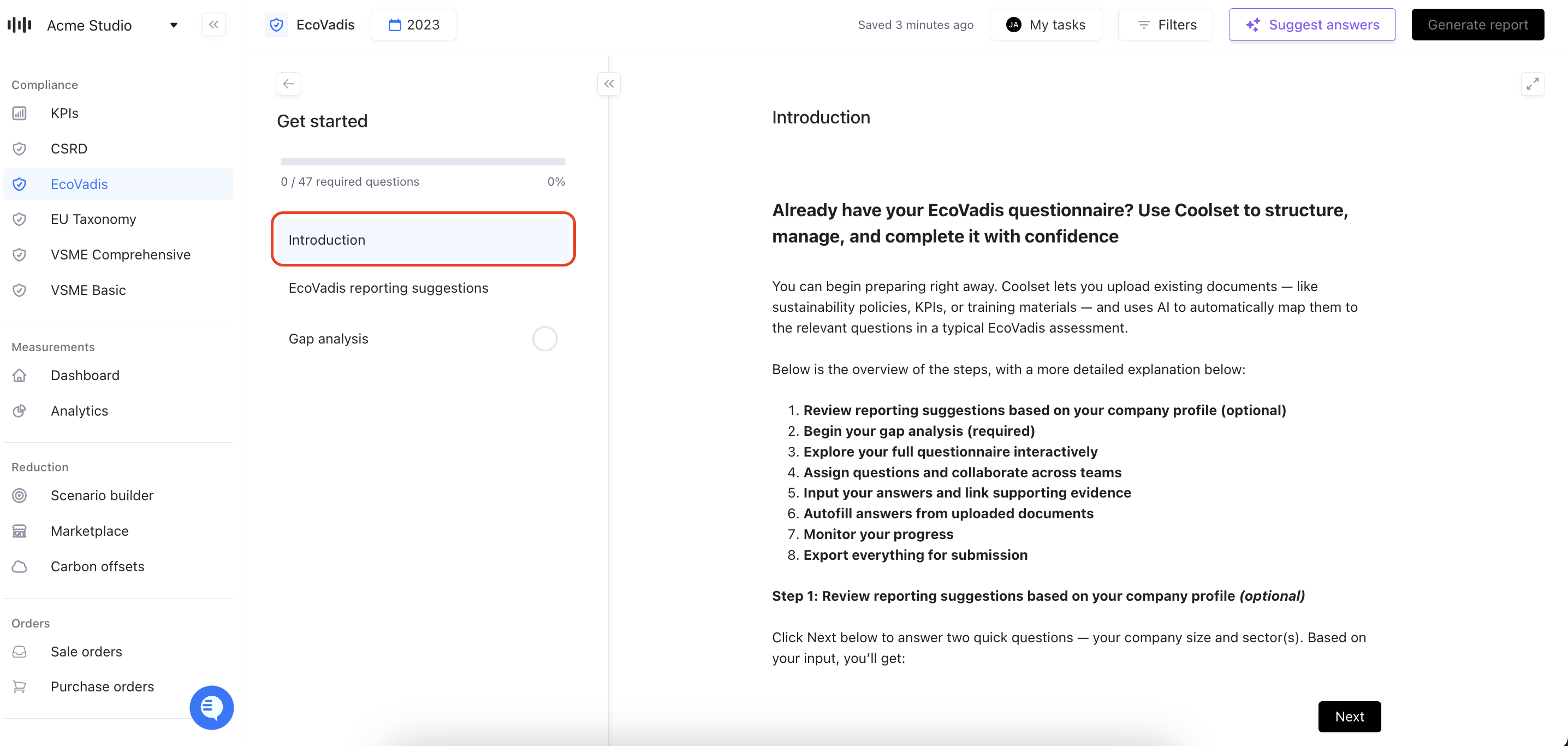1568x746 pixels.
Task: Open the 2023 year selector
Action: tap(414, 25)
